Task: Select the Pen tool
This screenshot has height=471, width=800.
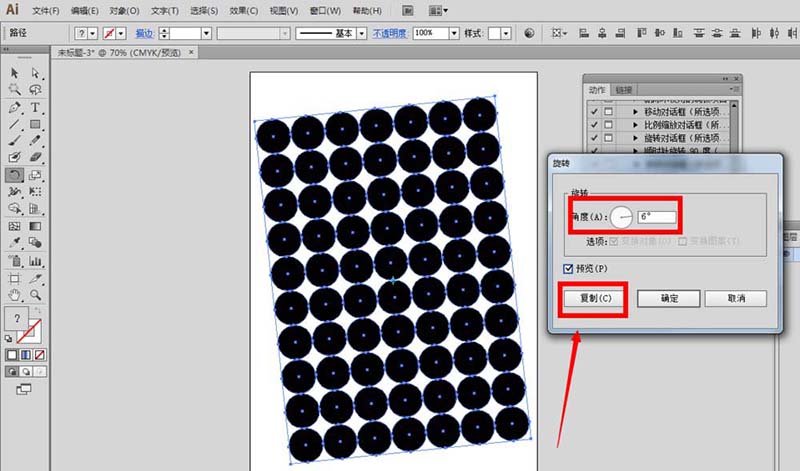Action: point(15,107)
